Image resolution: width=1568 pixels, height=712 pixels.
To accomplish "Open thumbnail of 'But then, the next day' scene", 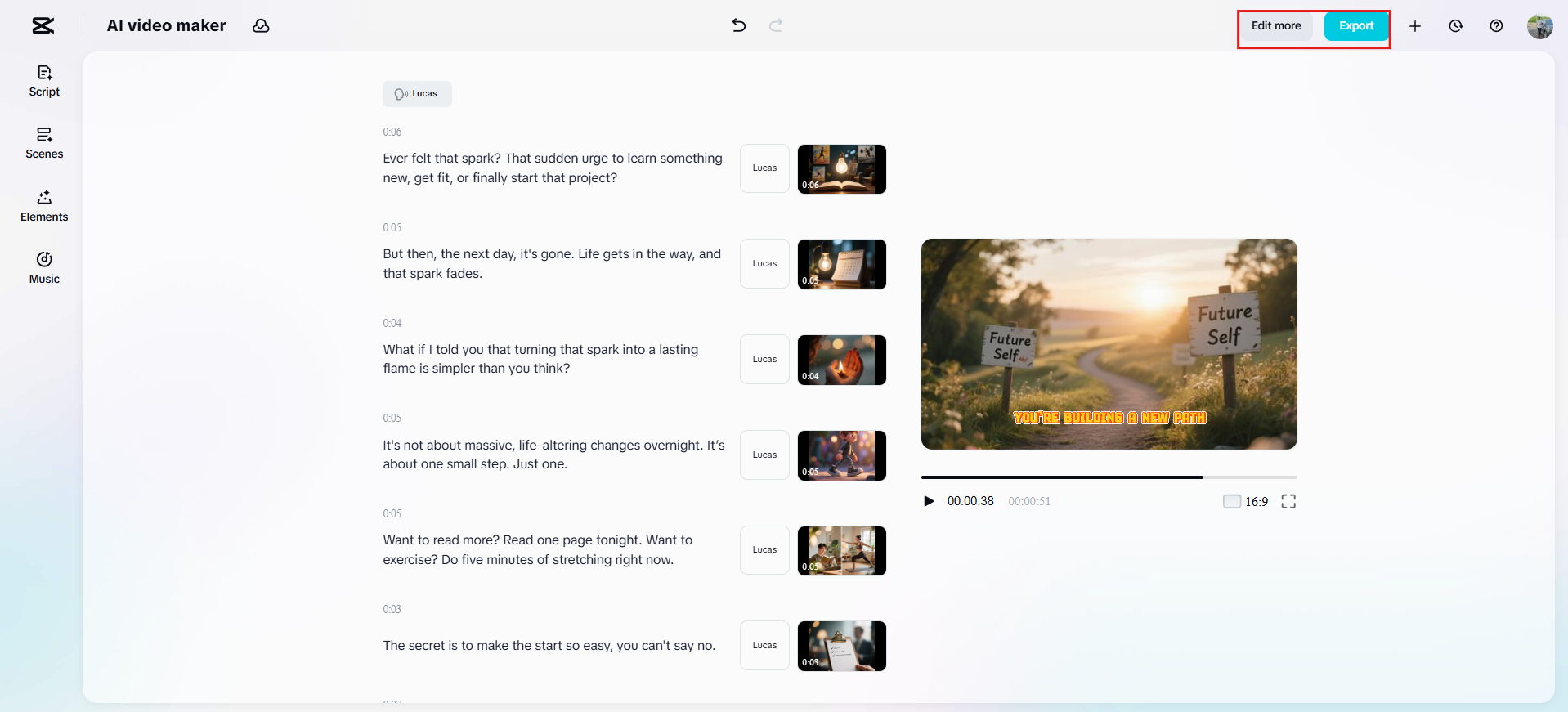I will 842,264.
